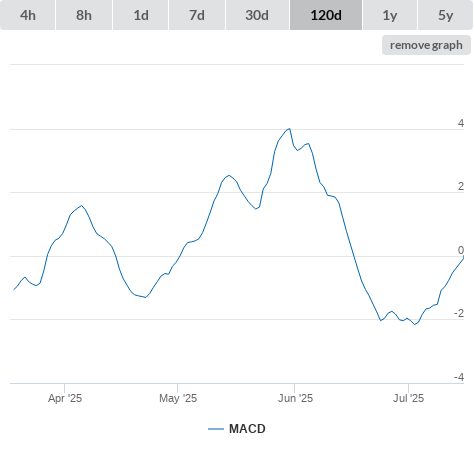Switch chart to 1y range
474x455 pixels.
[390, 15]
